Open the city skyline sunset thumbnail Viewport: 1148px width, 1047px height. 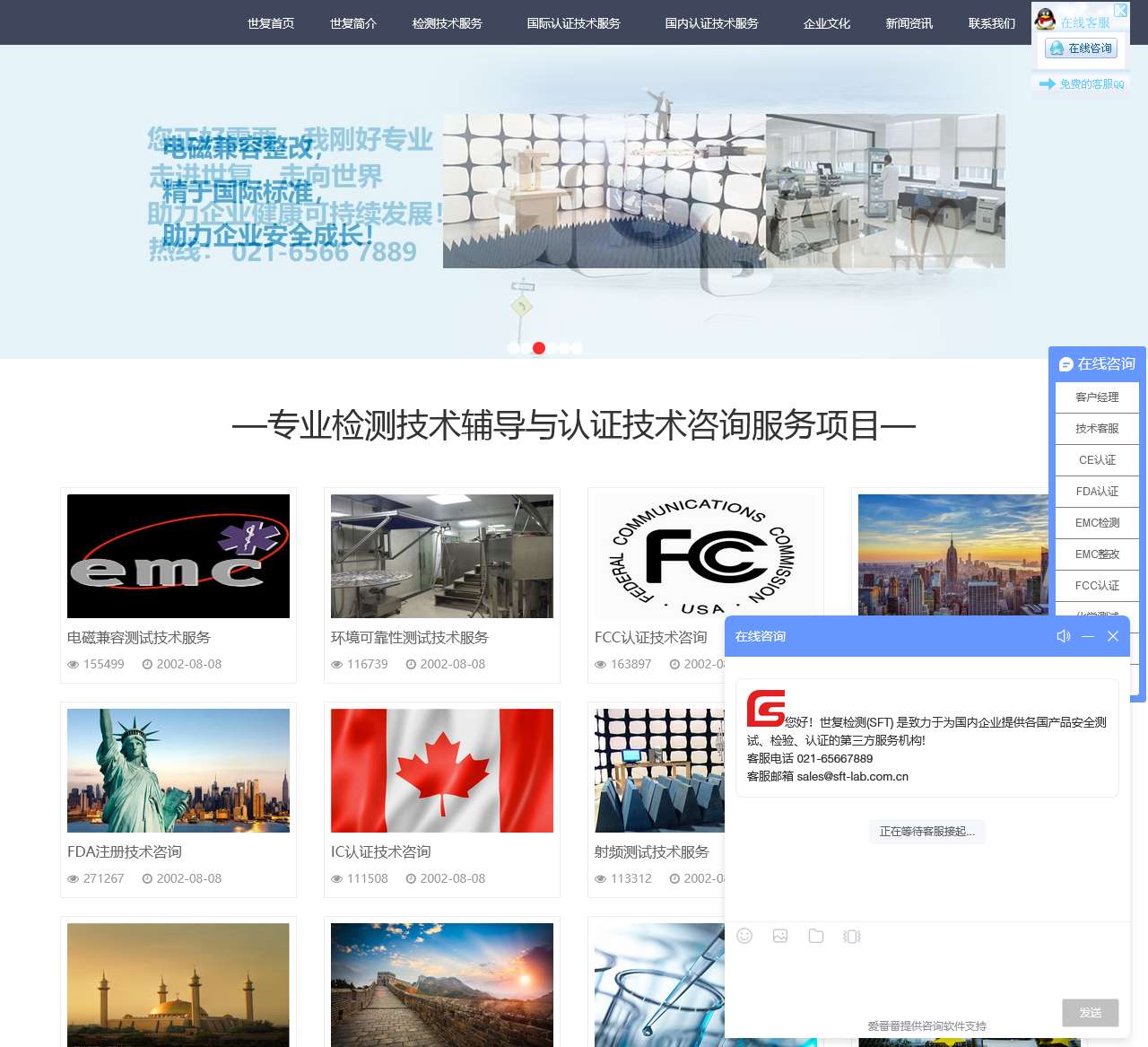tap(953, 554)
